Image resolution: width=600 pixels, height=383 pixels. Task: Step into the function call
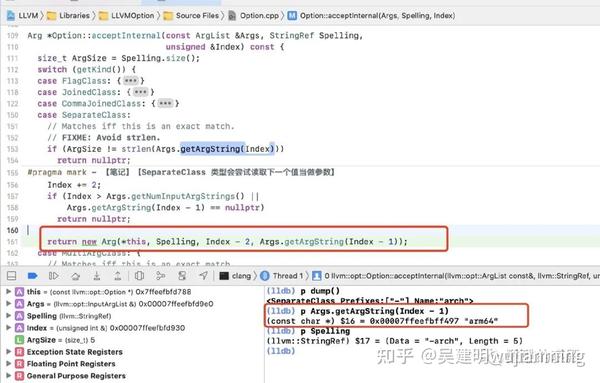point(97,275)
